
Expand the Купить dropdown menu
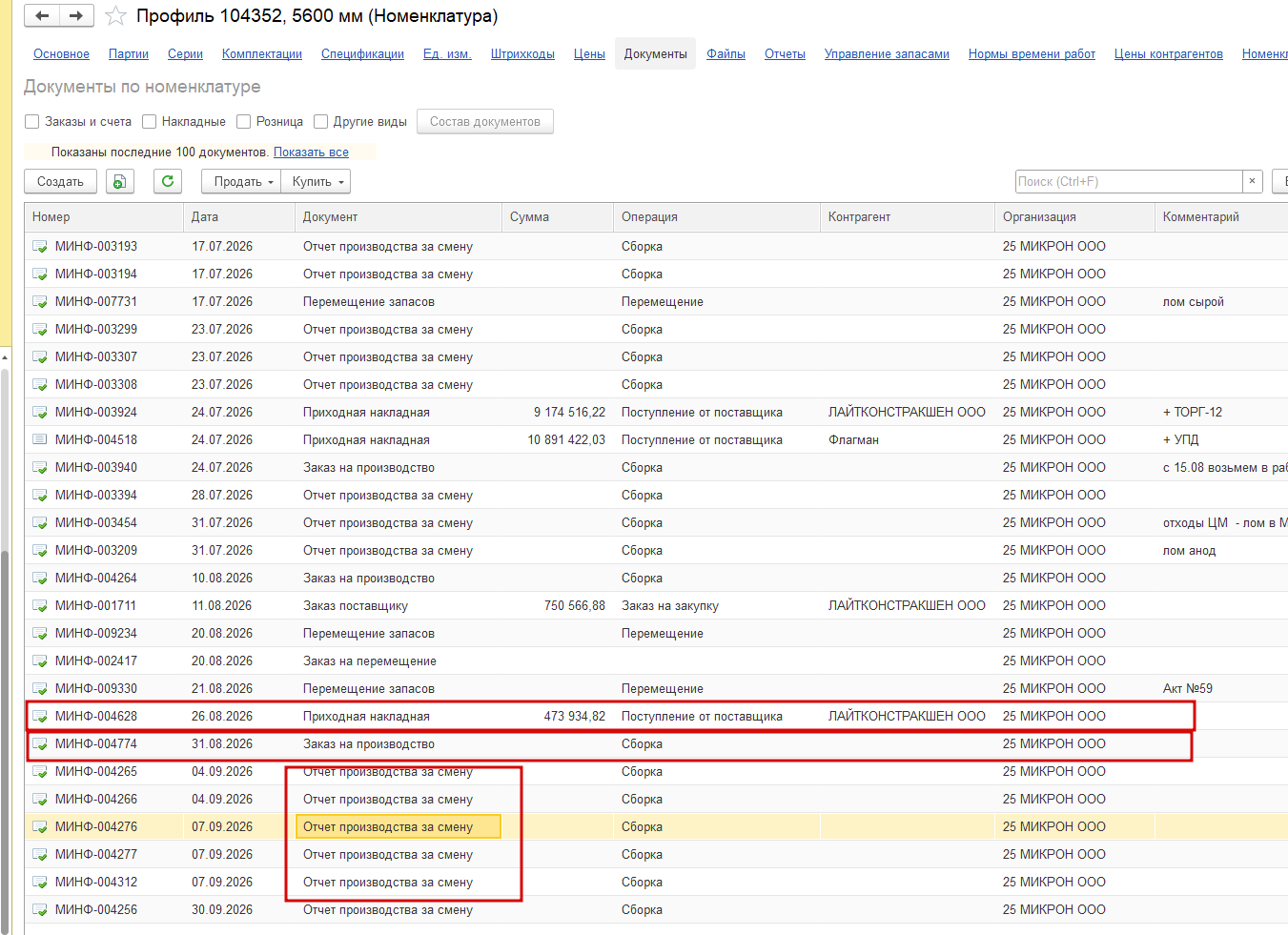coord(317,181)
